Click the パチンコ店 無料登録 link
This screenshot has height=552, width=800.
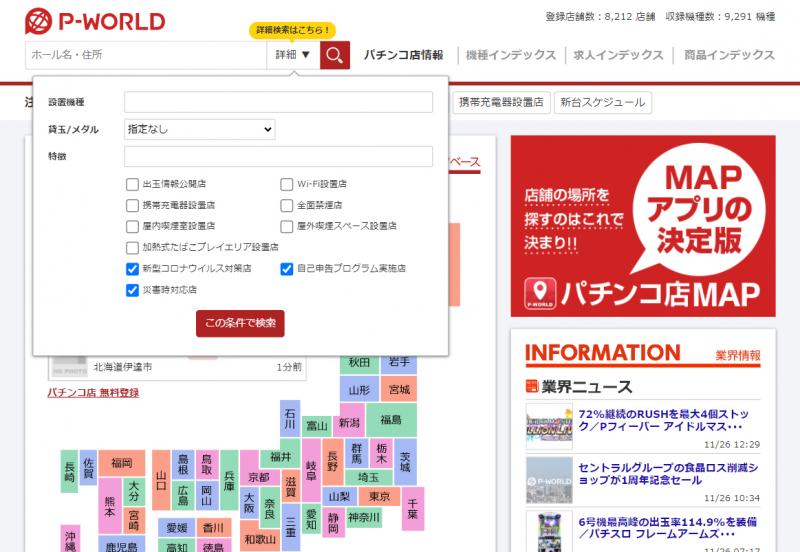click(93, 393)
